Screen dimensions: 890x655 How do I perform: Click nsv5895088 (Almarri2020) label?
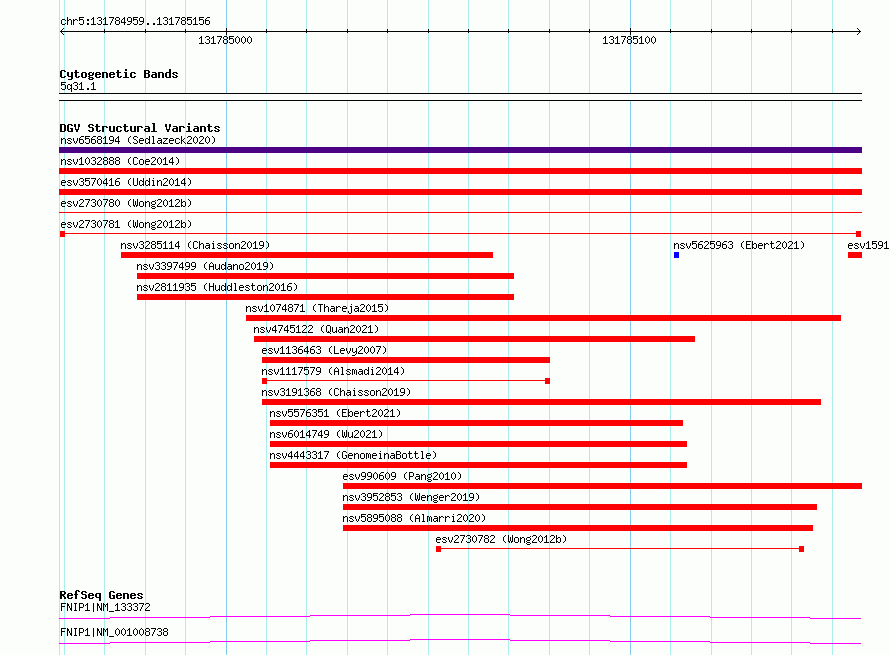point(414,518)
